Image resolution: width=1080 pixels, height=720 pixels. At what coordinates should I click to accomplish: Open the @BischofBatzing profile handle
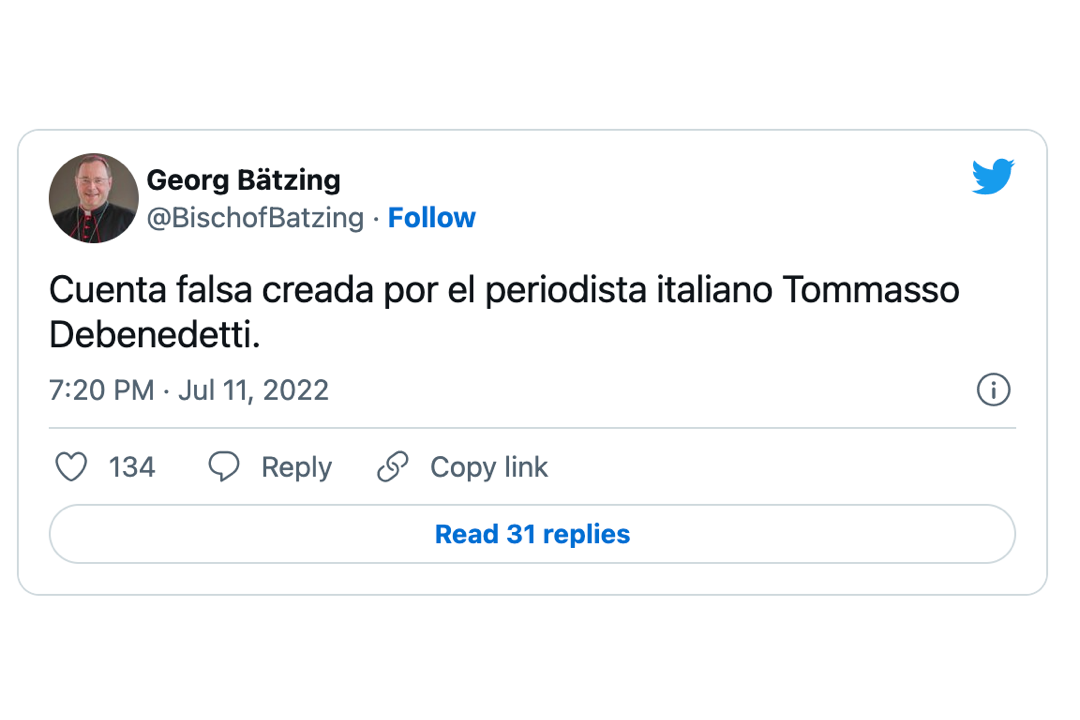click(x=252, y=217)
